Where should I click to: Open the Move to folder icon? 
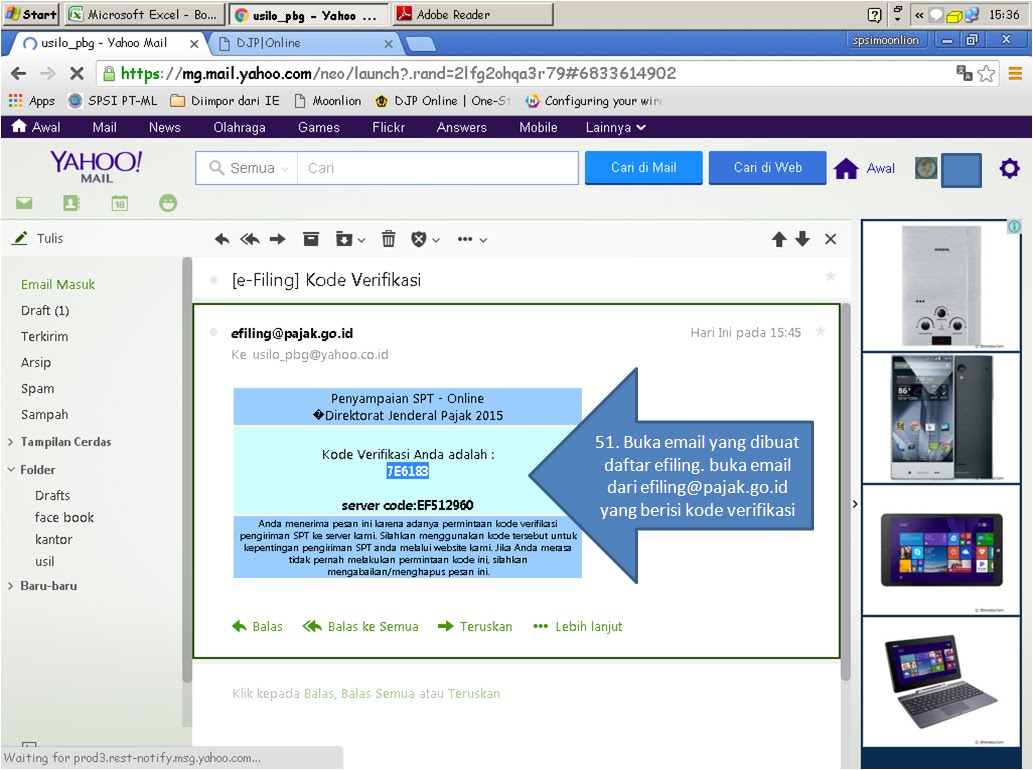[x=343, y=238]
